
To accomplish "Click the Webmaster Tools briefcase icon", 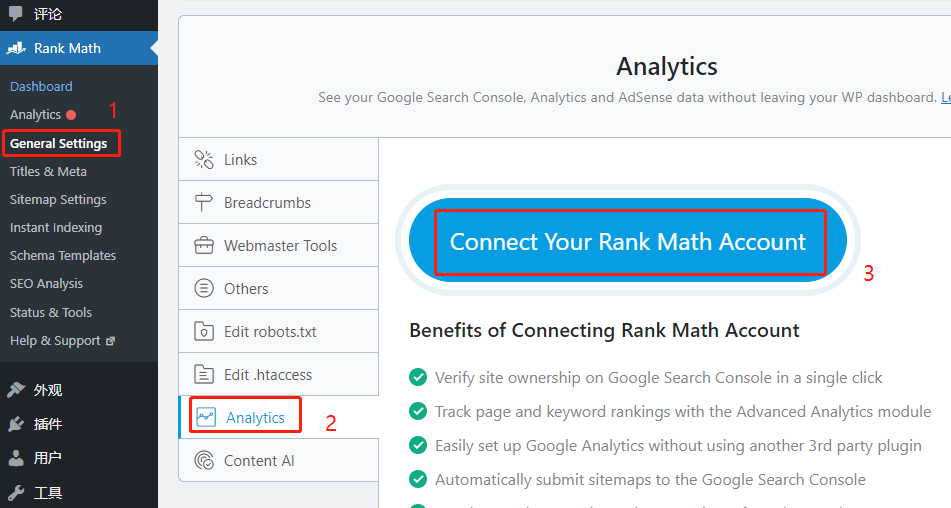I will point(204,246).
